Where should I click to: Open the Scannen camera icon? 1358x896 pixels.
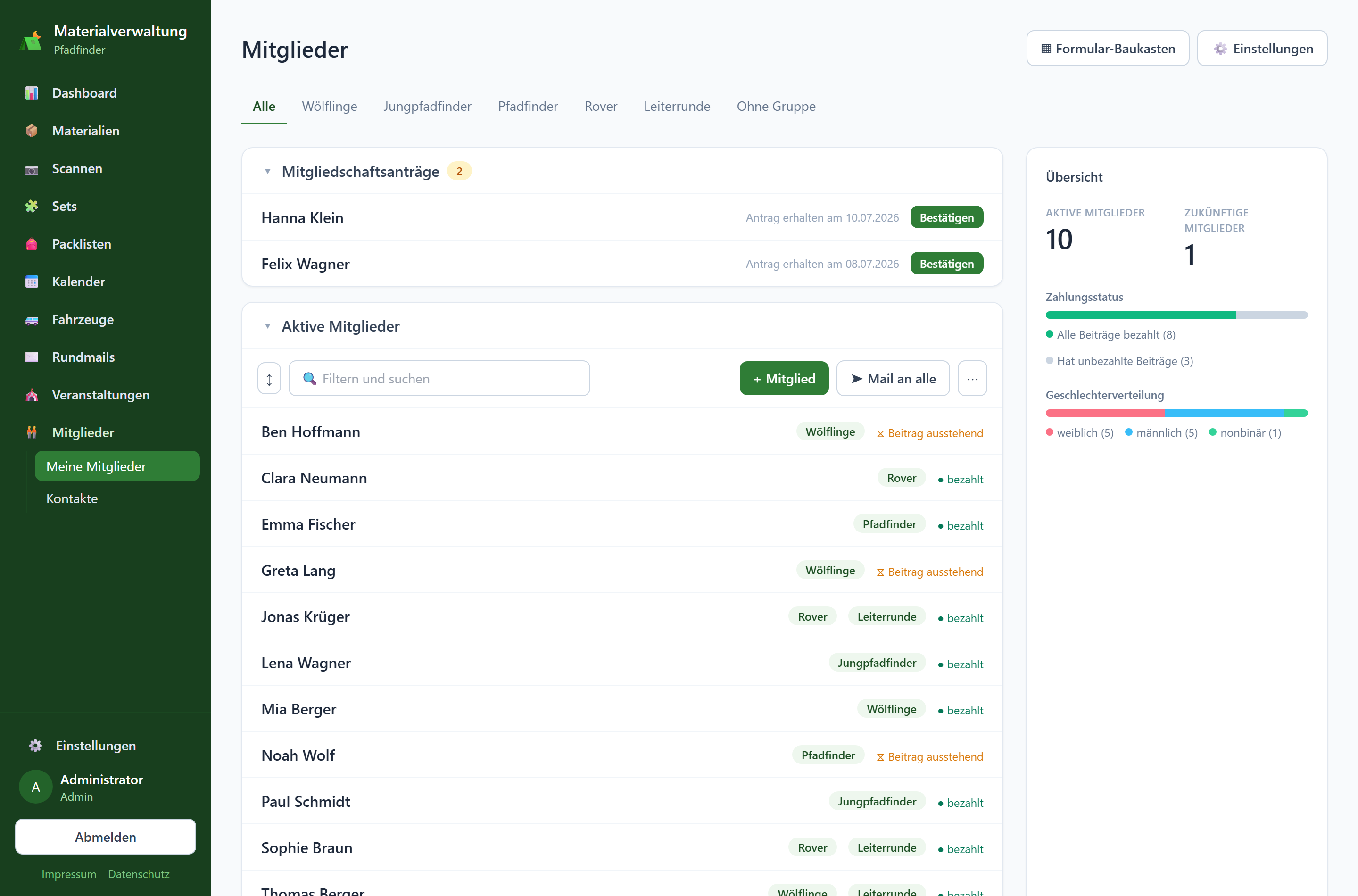[32, 169]
